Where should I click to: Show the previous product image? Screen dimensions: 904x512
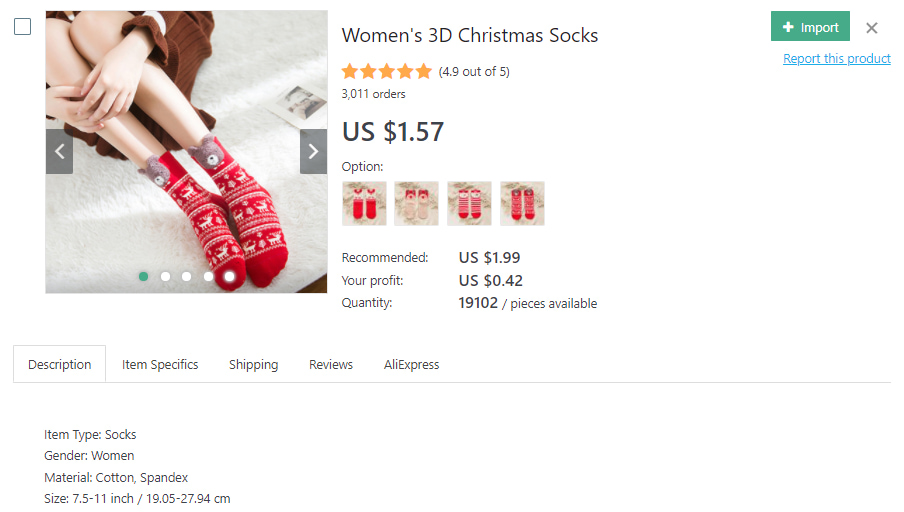[59, 151]
